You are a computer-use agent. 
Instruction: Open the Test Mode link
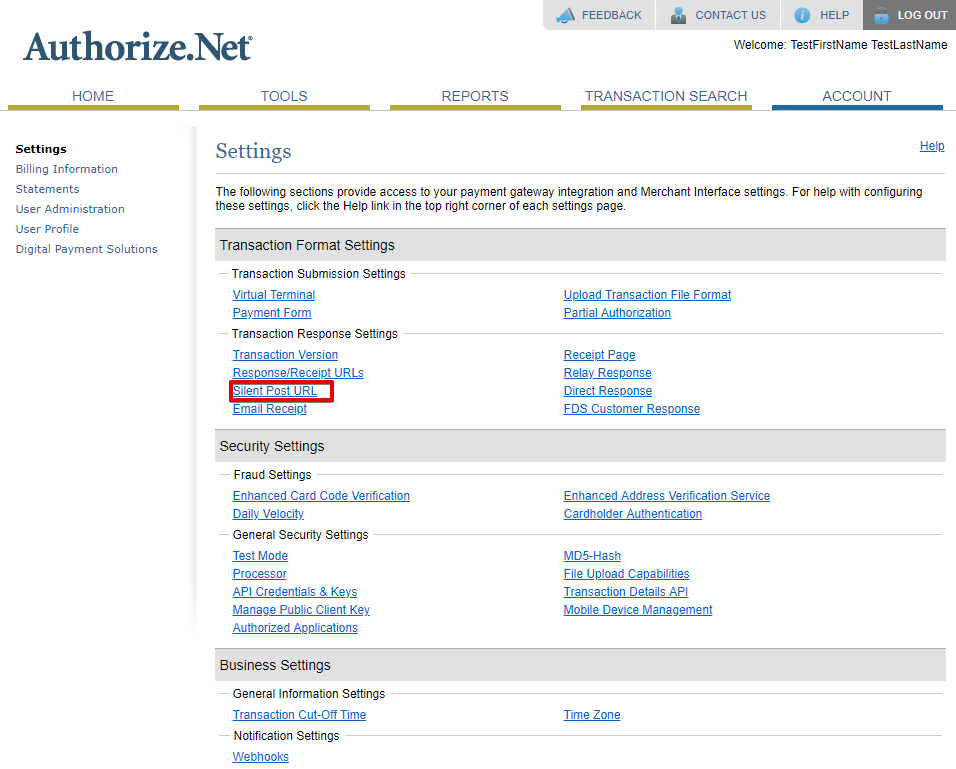coord(260,556)
